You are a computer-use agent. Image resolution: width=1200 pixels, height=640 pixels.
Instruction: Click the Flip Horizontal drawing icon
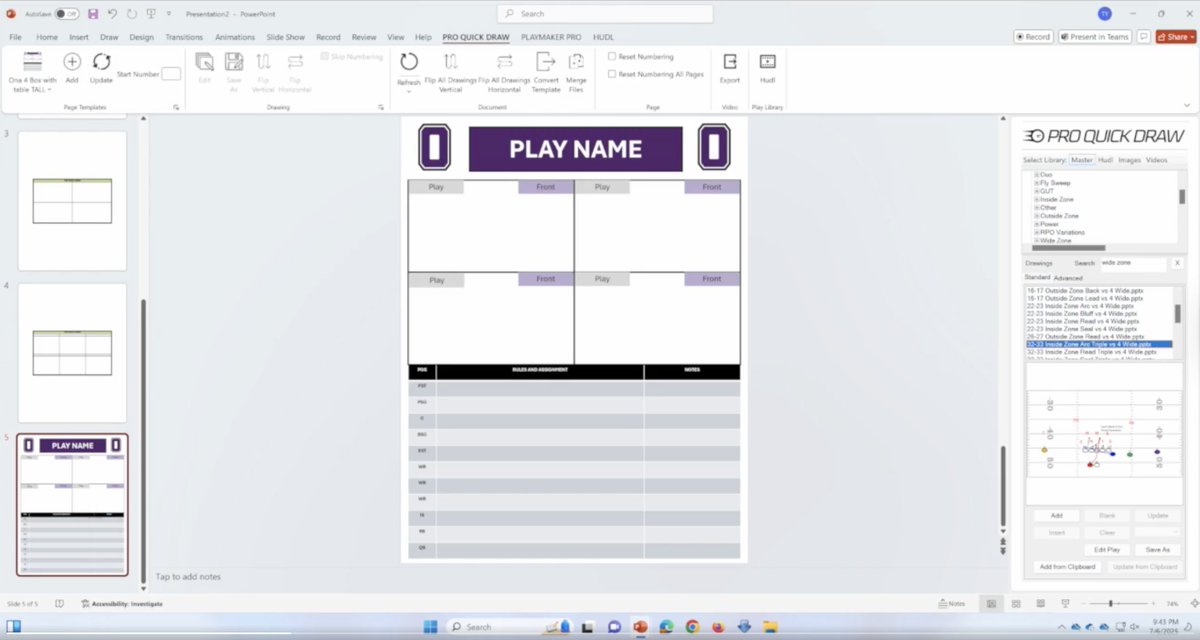[294, 62]
